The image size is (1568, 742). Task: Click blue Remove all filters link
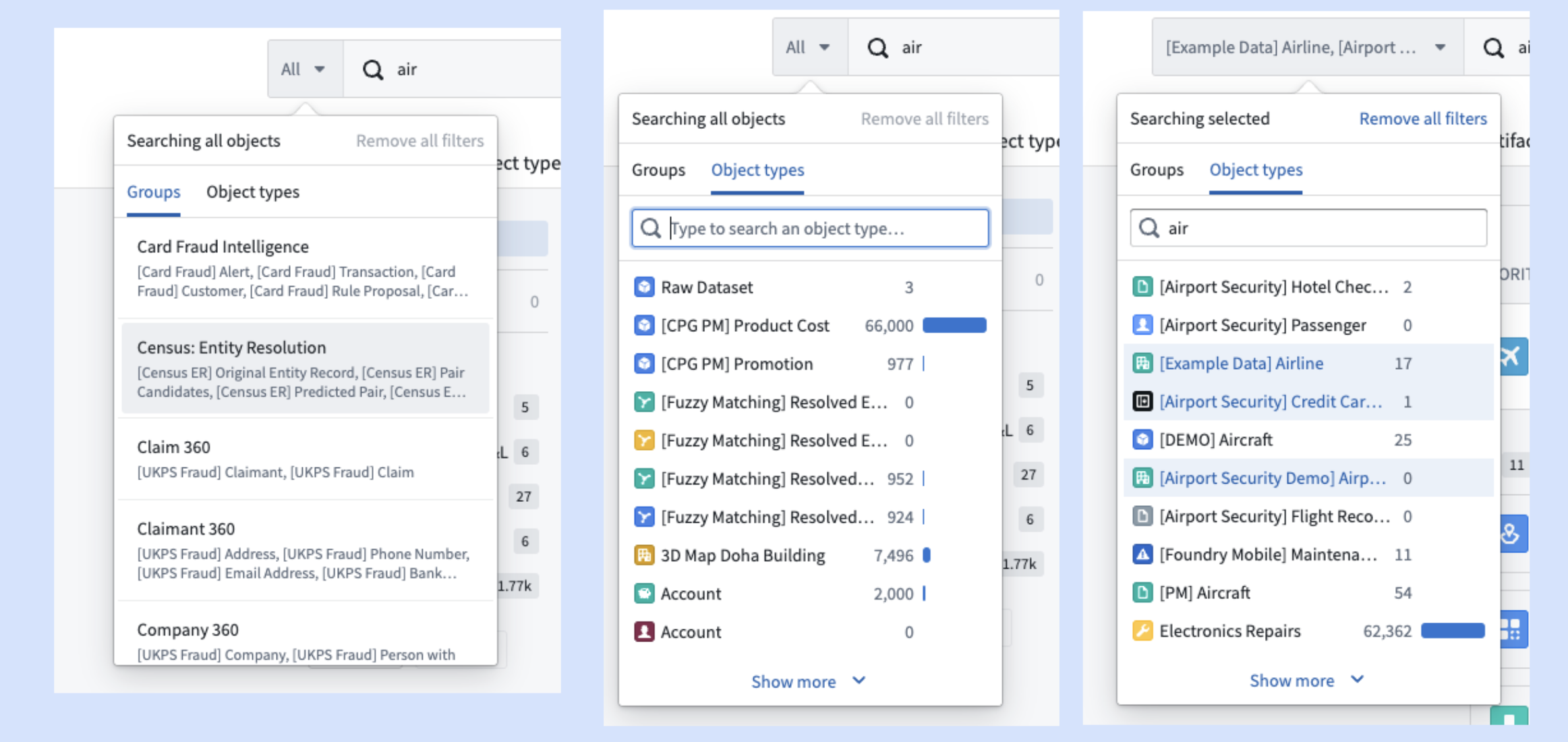tap(1423, 119)
